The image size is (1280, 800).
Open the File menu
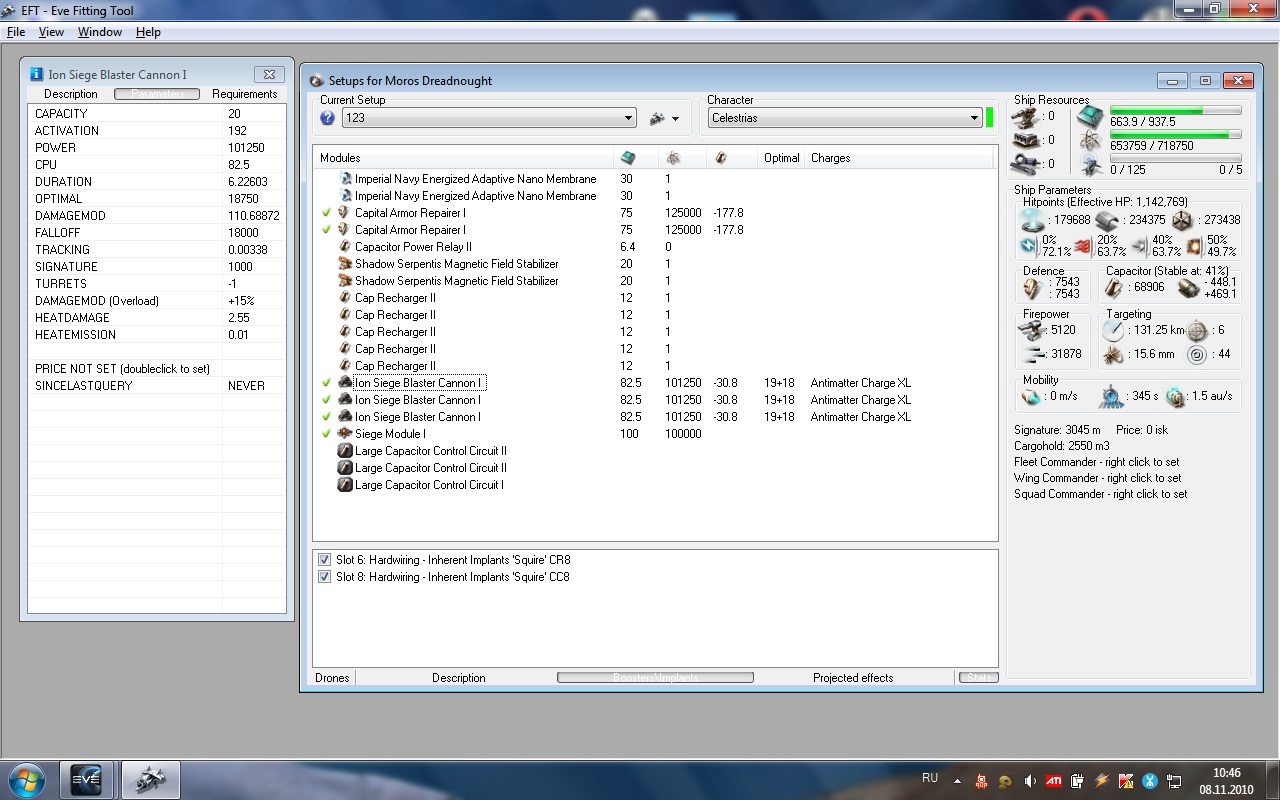16,32
